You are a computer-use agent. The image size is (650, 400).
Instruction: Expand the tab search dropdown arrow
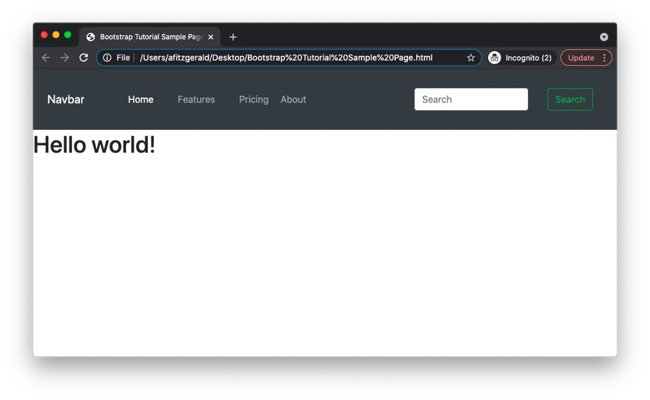[604, 37]
